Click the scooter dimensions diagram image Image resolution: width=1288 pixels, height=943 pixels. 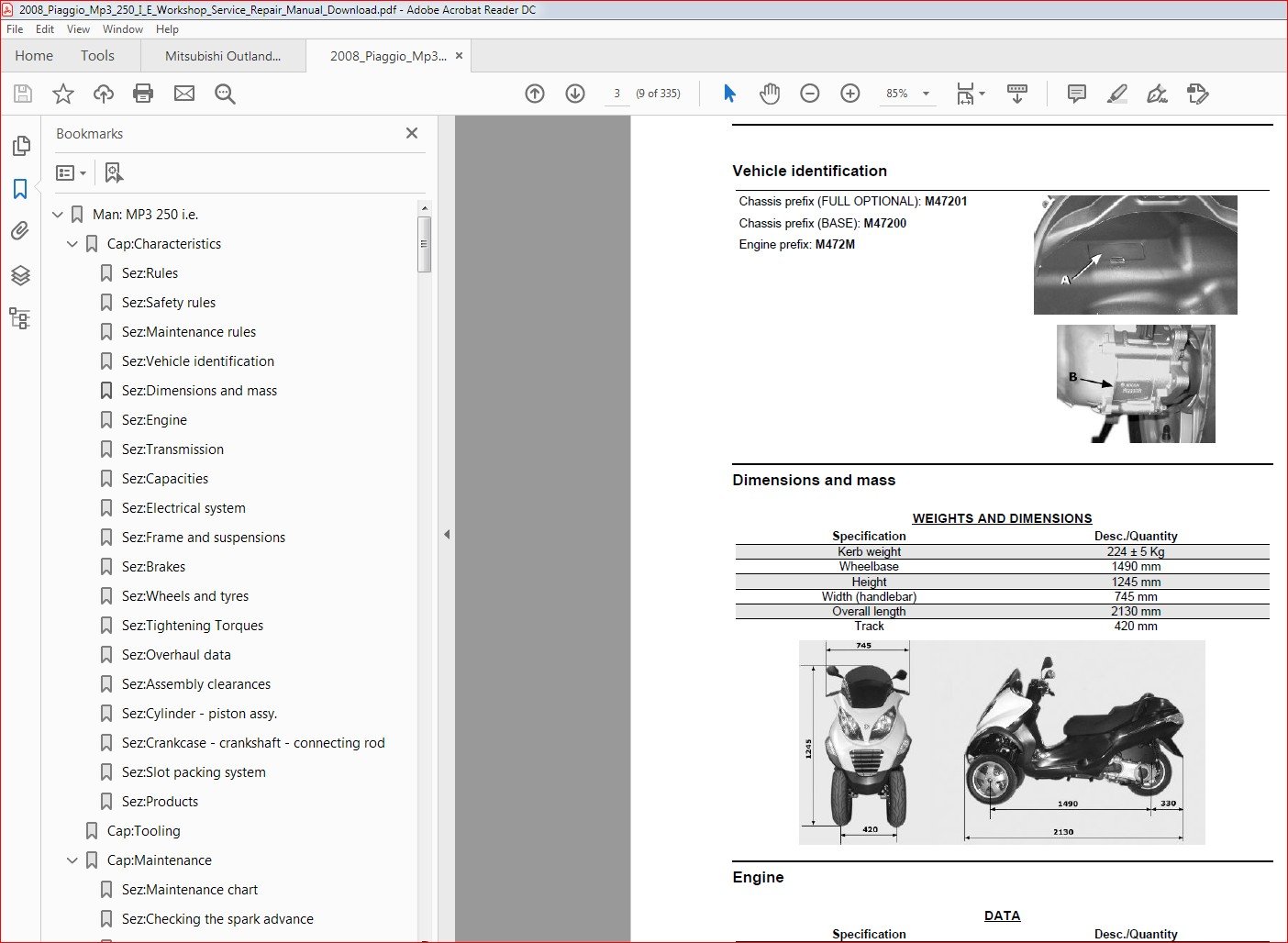click(1002, 742)
